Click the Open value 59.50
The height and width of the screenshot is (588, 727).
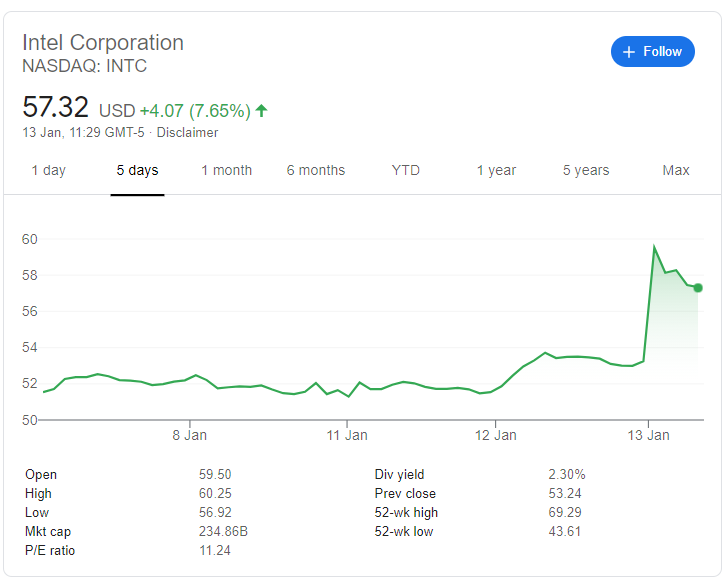pos(215,474)
